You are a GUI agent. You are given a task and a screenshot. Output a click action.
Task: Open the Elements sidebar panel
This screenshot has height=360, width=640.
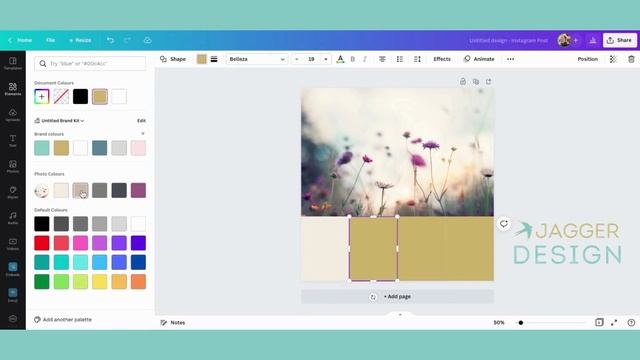click(x=13, y=89)
